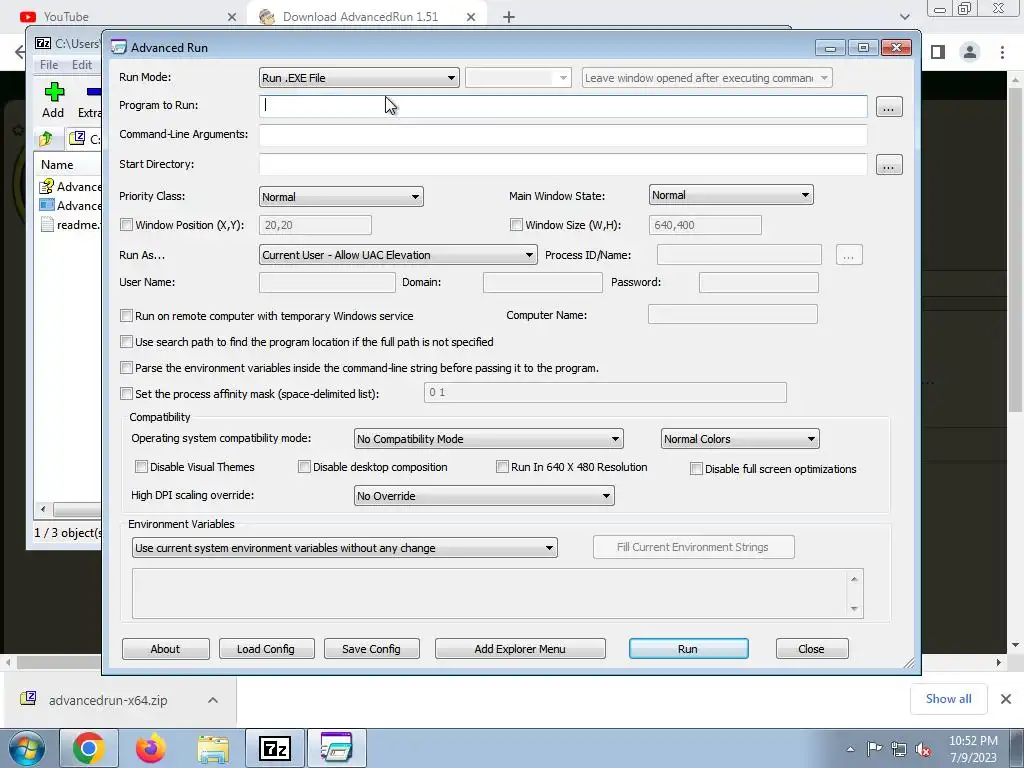This screenshot has width=1024, height=768.
Task: Open Chrome from the taskbar
Action: click(89, 748)
